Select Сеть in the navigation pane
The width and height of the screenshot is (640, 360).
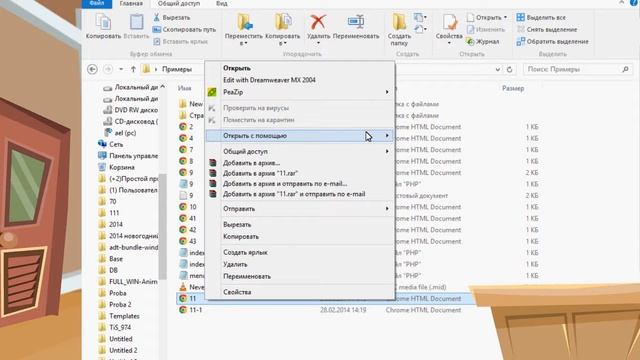pyautogui.click(x=111, y=144)
